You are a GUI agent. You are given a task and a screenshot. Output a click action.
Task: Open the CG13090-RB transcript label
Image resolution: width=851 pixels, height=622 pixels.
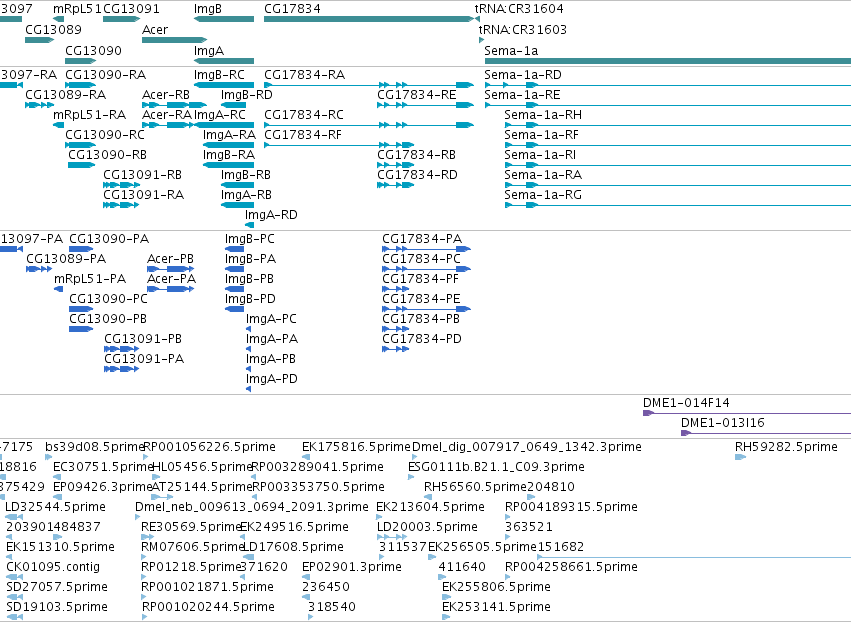(x=107, y=155)
